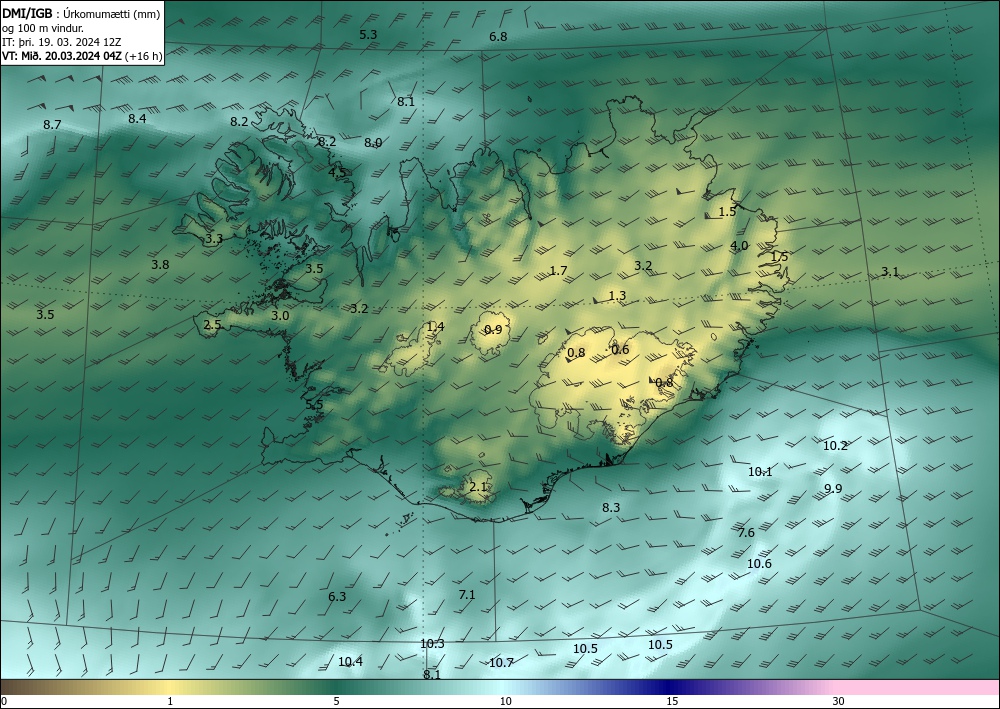Select the 7.1 value label
Screen dimensions: 1000x709
pos(467,595)
